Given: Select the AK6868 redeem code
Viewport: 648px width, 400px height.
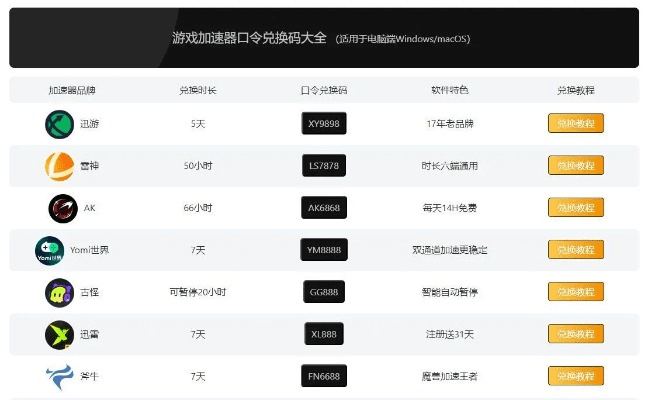Looking at the screenshot, I should 324,207.
